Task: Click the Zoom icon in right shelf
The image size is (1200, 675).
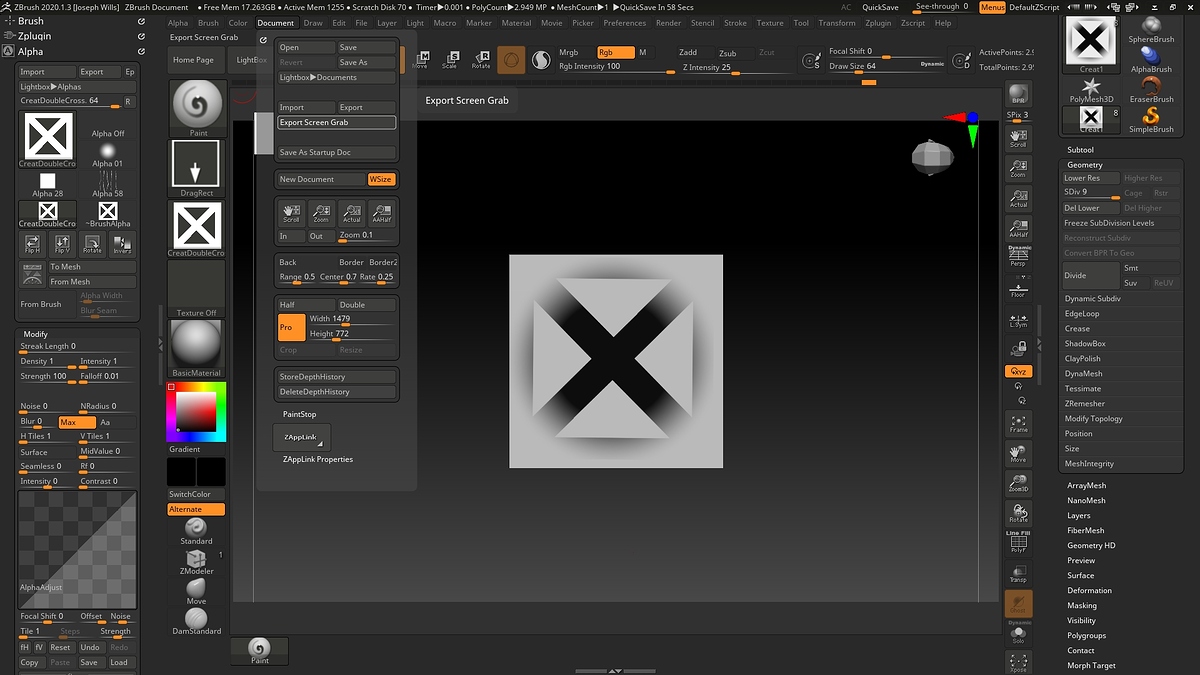Action: click(1018, 167)
